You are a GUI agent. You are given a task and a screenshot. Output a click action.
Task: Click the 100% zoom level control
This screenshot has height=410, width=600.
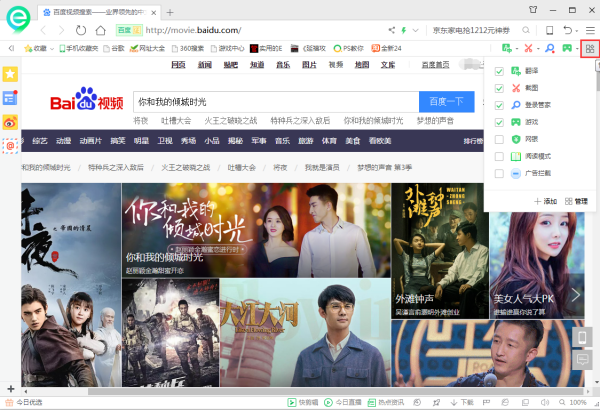(573, 402)
